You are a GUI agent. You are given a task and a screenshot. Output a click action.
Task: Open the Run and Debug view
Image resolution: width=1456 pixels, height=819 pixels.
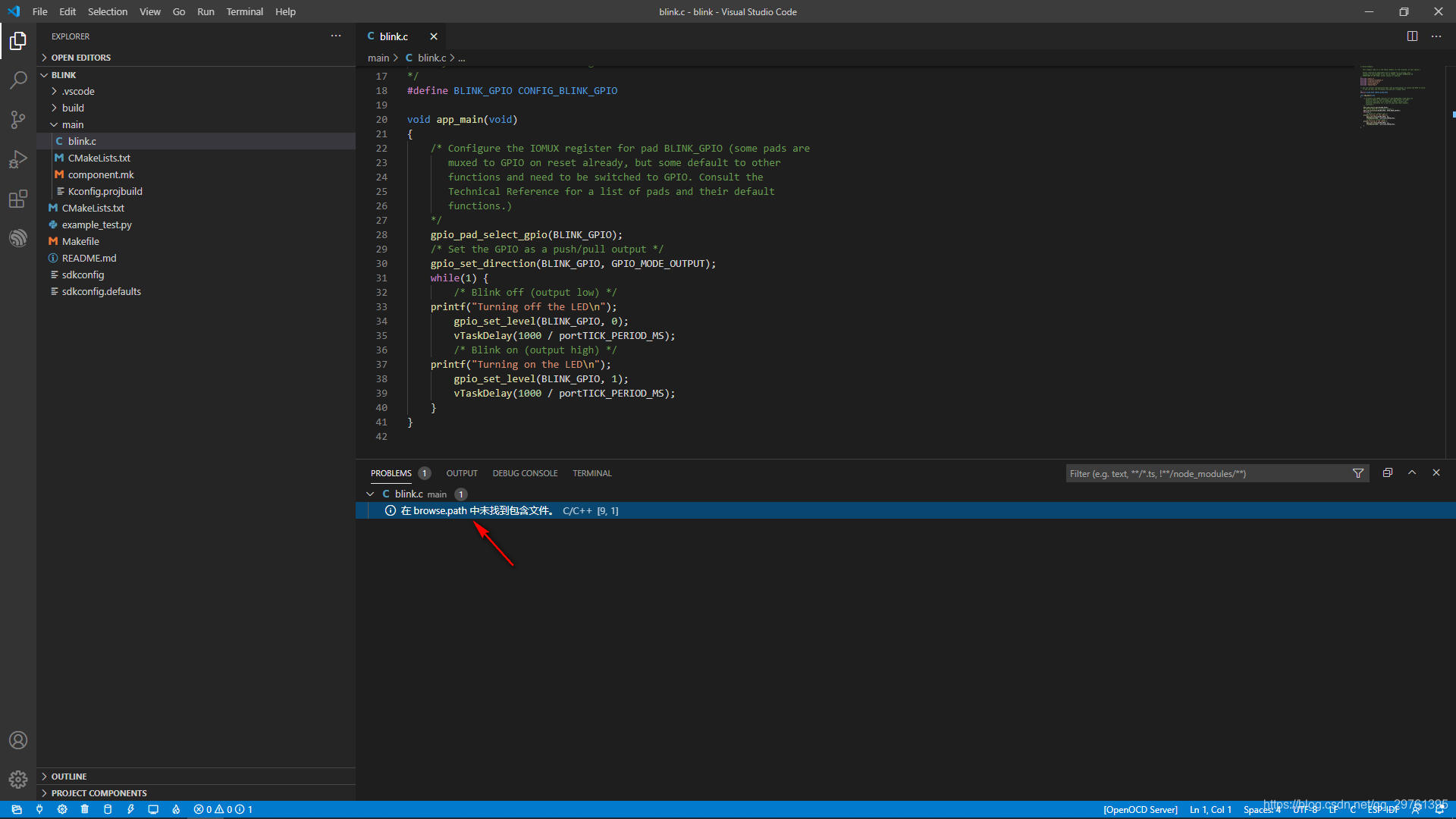[x=18, y=159]
